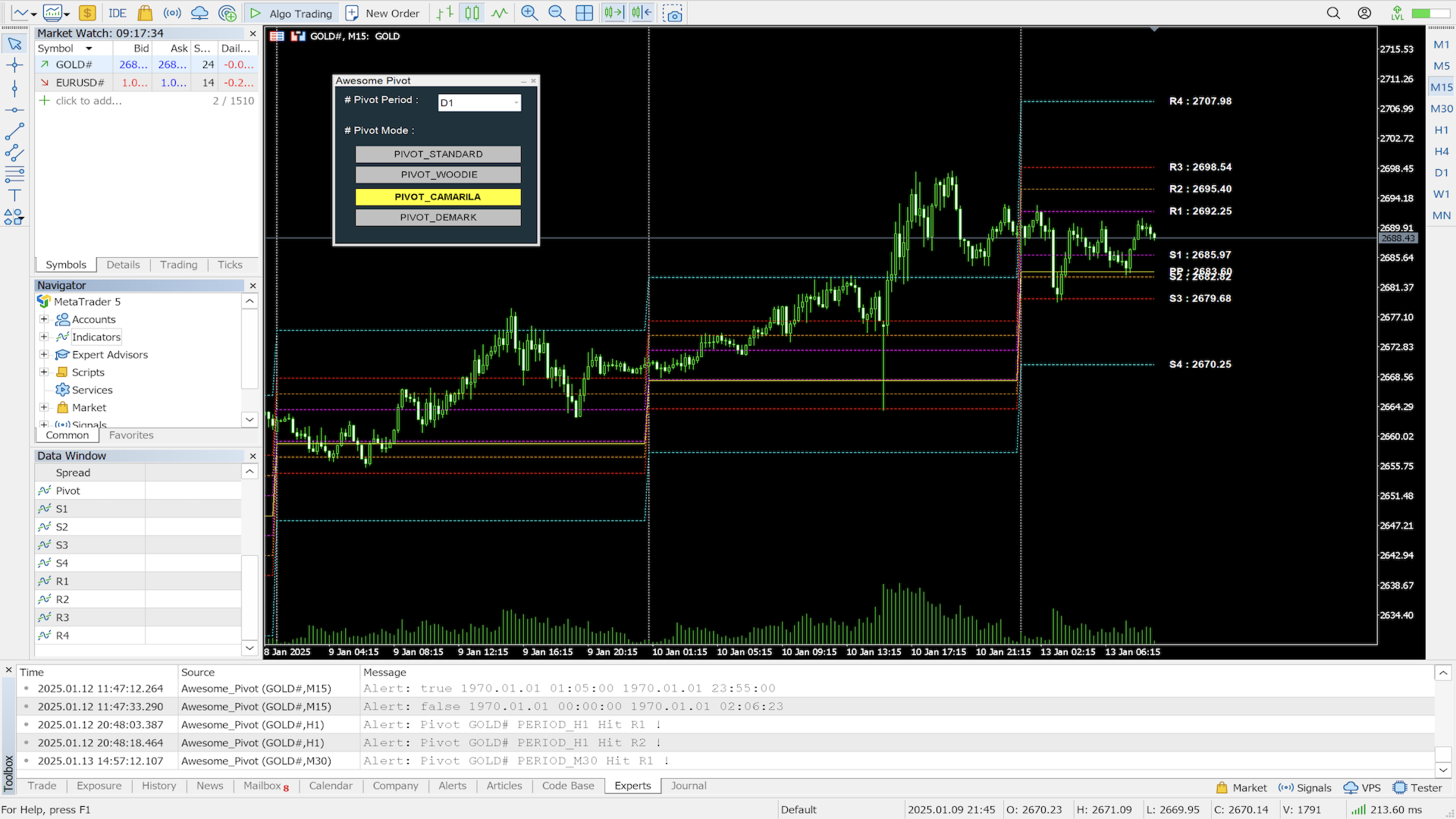Viewport: 1456px width, 819px height.
Task: Select PIVOT_DEMARK mode
Action: [x=438, y=217]
